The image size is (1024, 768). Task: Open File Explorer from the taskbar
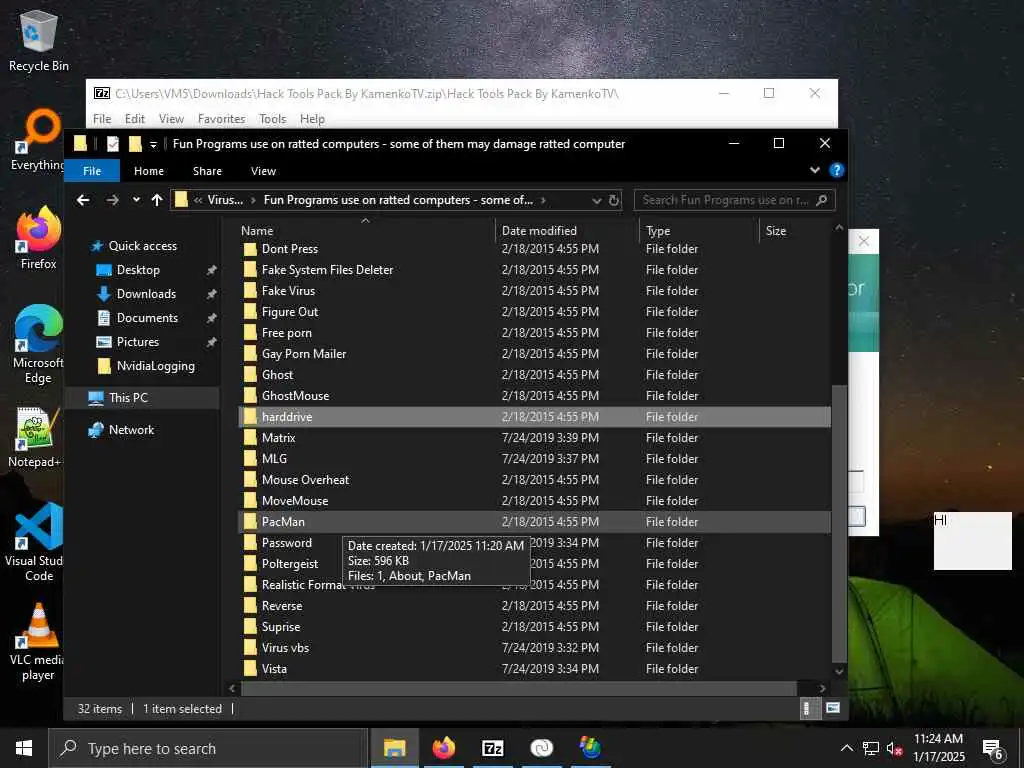(394, 748)
